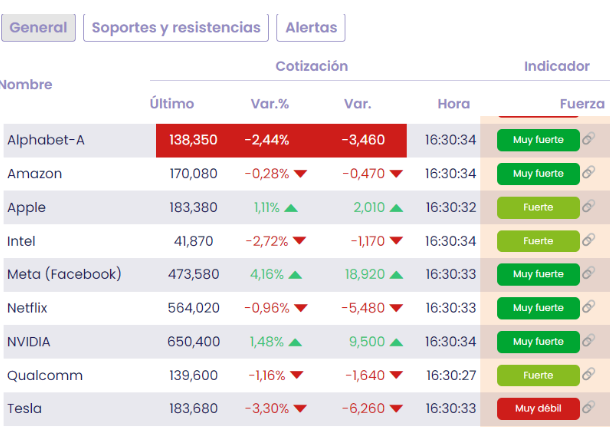Click Qualcomm's Fuerte indicator badge
The width and height of the screenshot is (610, 427).
(538, 375)
